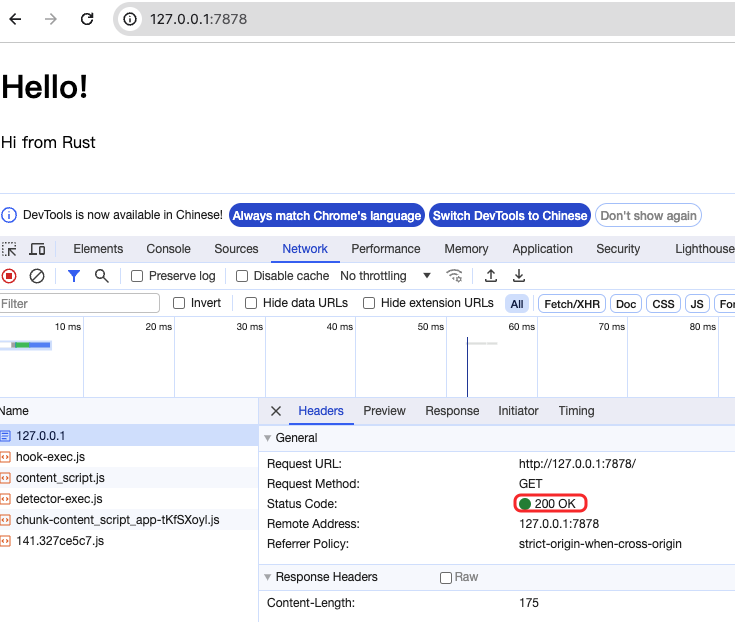Open the Lighthouse tab
This screenshot has width=735, height=622.
(705, 249)
